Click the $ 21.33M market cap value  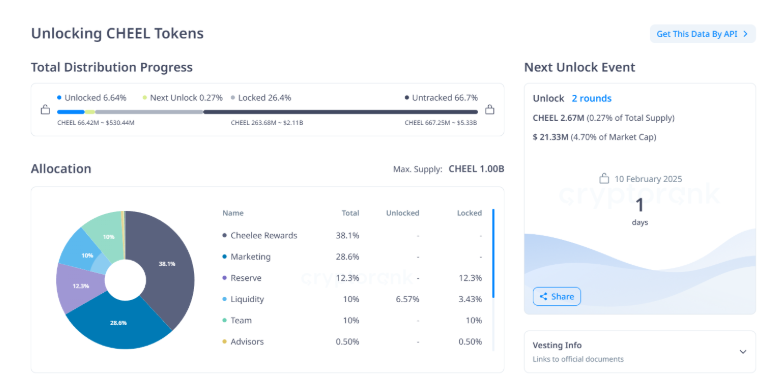coord(550,137)
